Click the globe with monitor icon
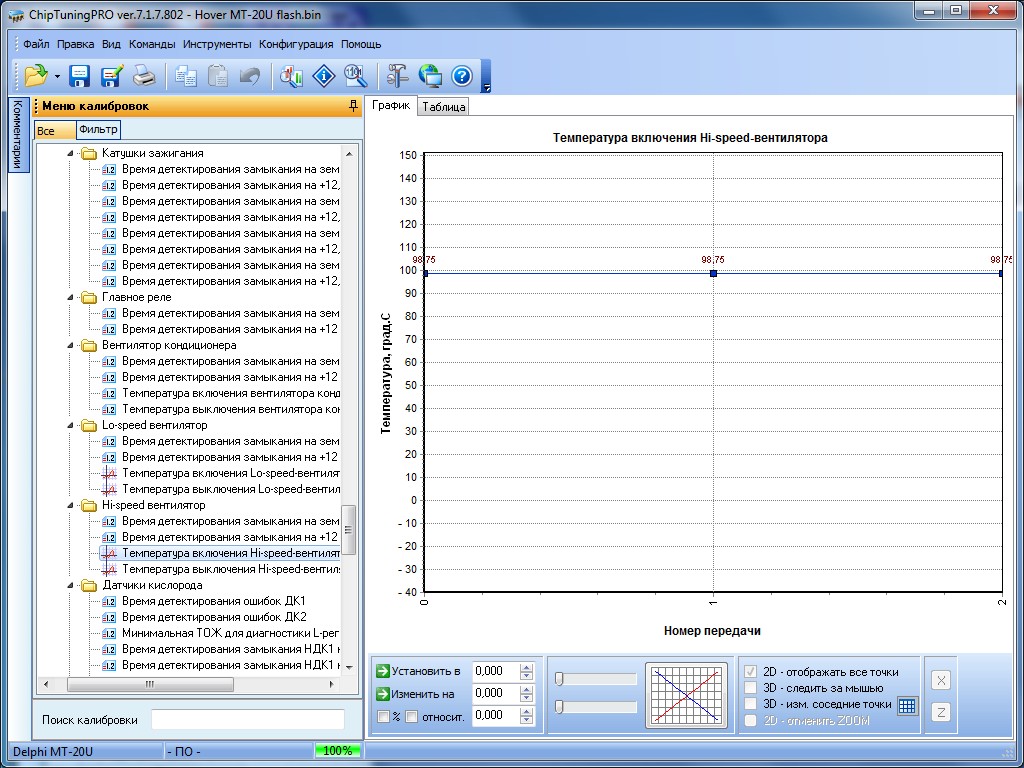 click(430, 76)
